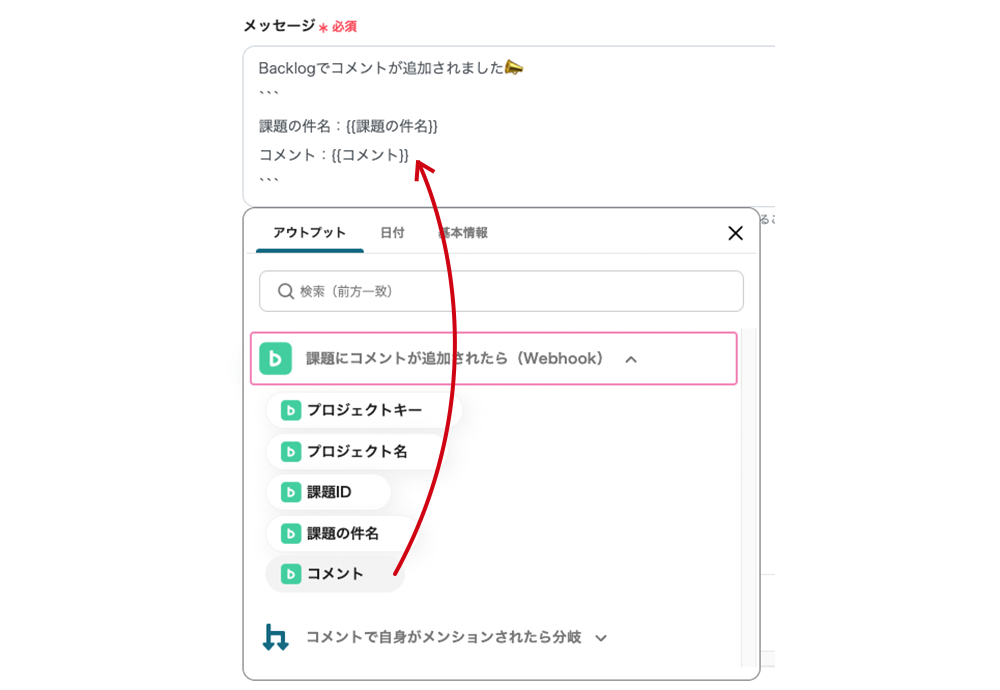Viewport: 1000px width, 690px height.
Task: Focus the 検索（前方一致） search field
Action: pos(501,291)
